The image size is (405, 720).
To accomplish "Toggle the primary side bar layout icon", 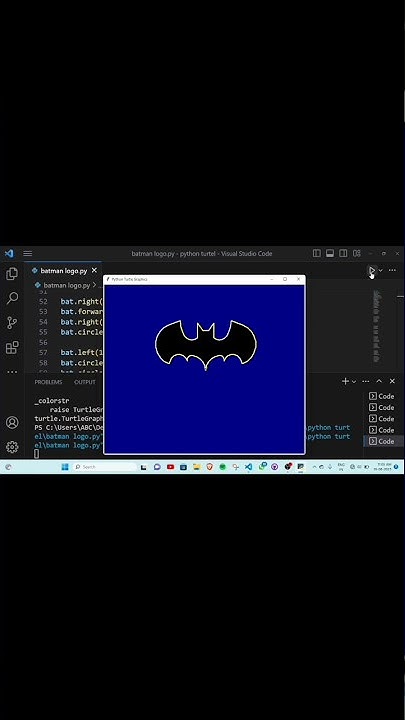I will (317, 253).
